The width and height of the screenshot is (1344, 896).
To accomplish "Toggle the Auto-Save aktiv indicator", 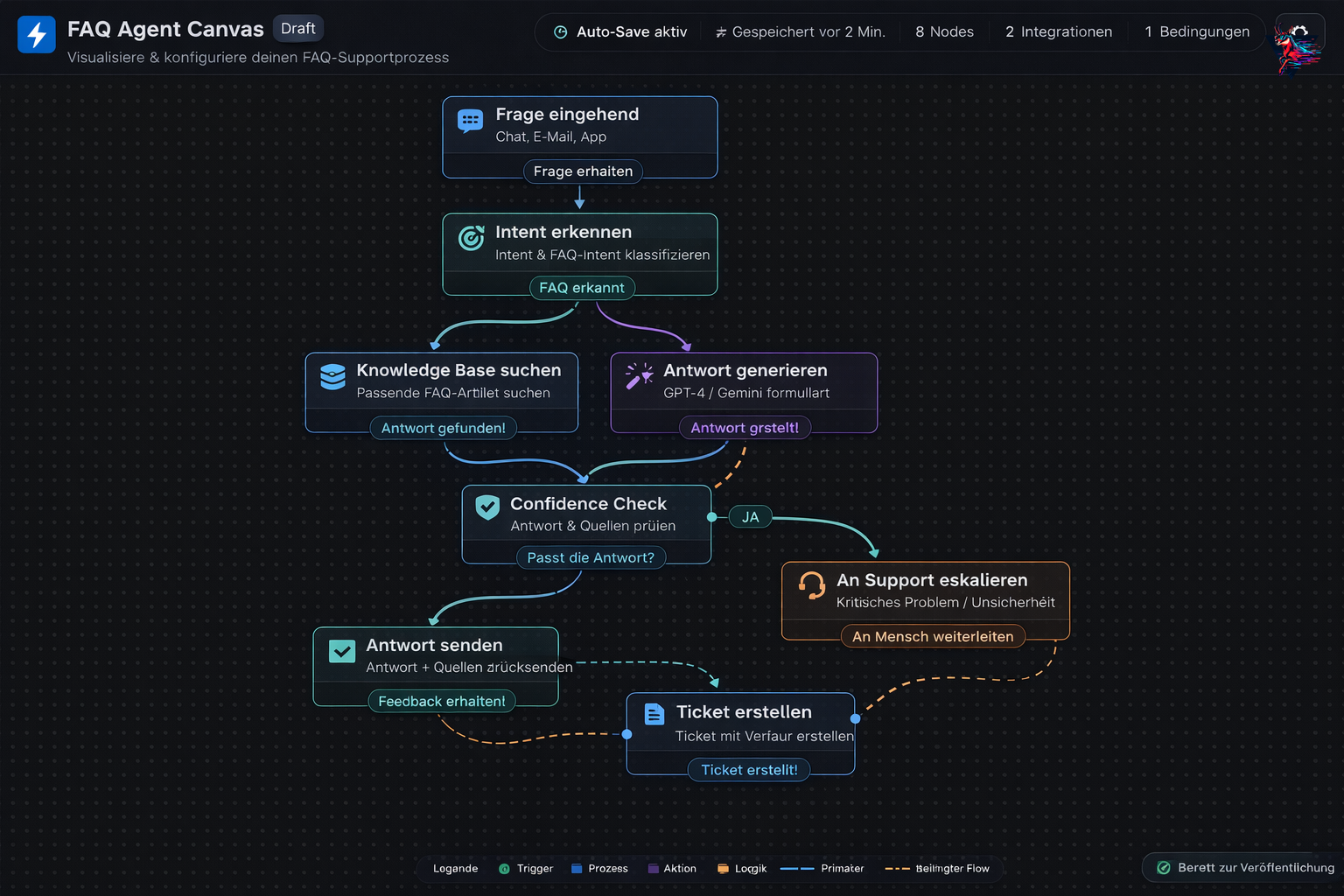I will click(620, 32).
